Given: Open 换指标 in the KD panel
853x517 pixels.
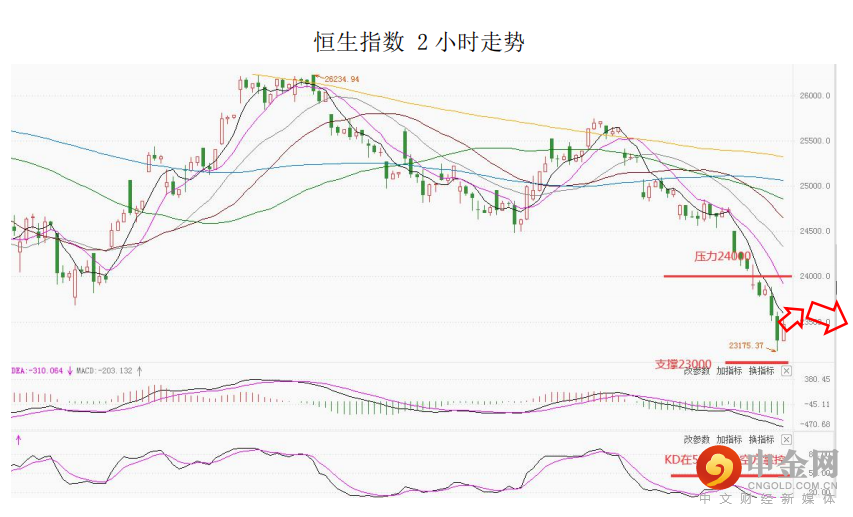Looking at the screenshot, I should (761, 439).
